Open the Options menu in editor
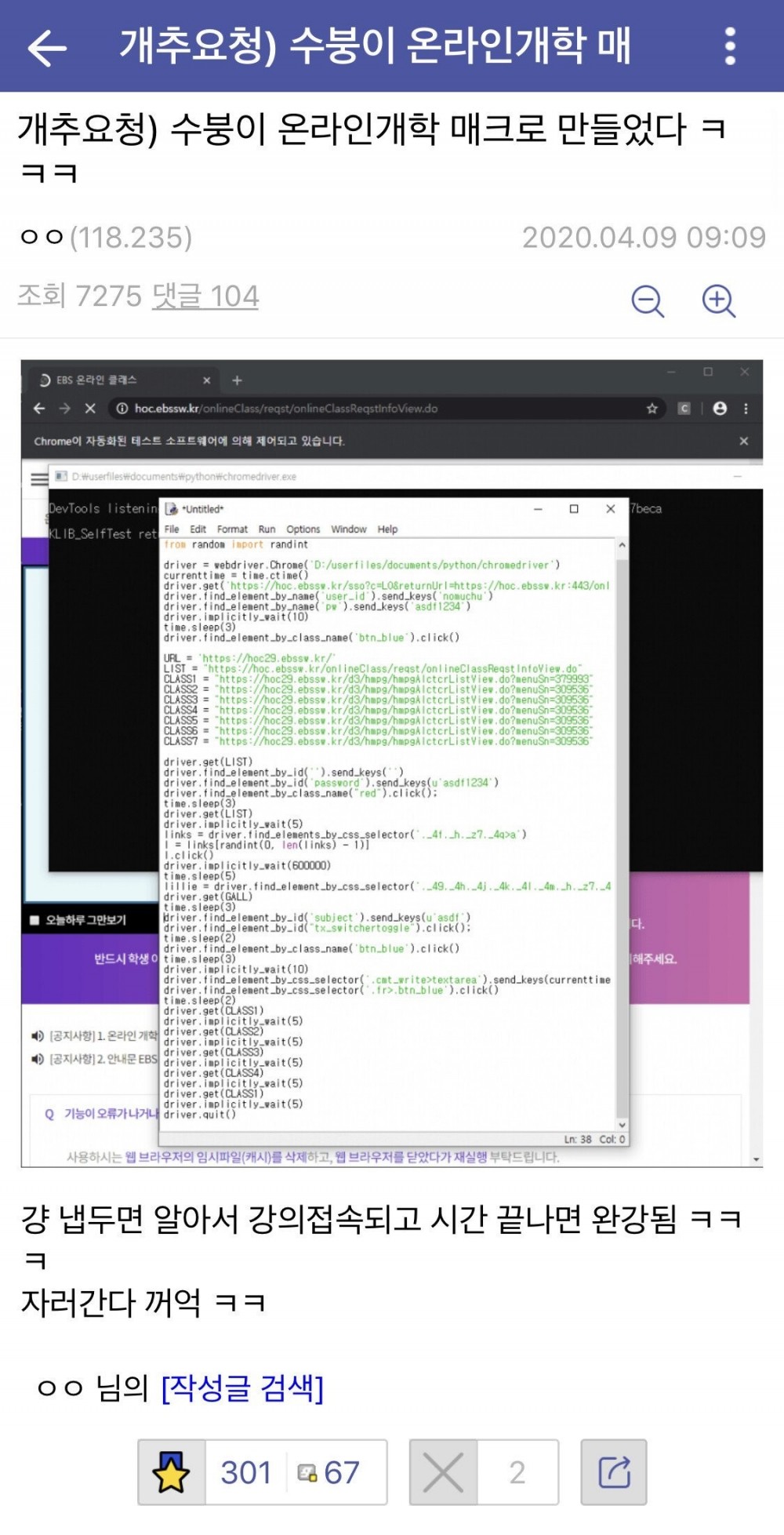 coord(303,529)
